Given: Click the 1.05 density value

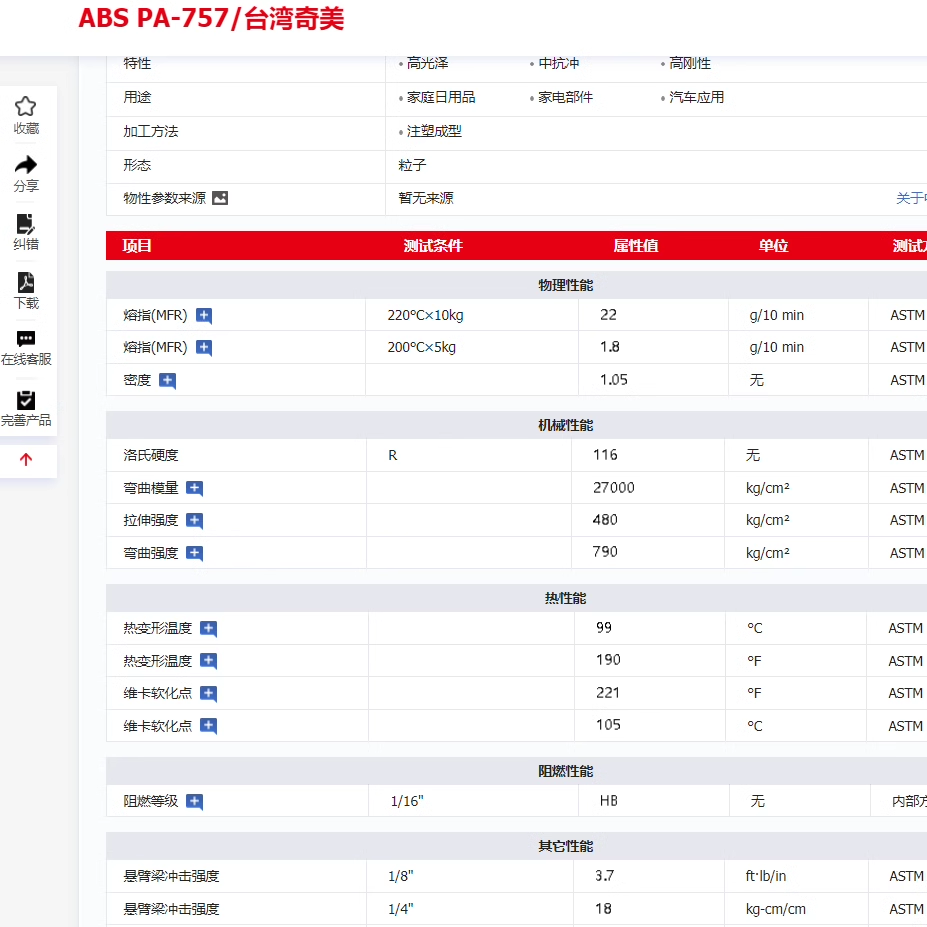Looking at the screenshot, I should 614,380.
